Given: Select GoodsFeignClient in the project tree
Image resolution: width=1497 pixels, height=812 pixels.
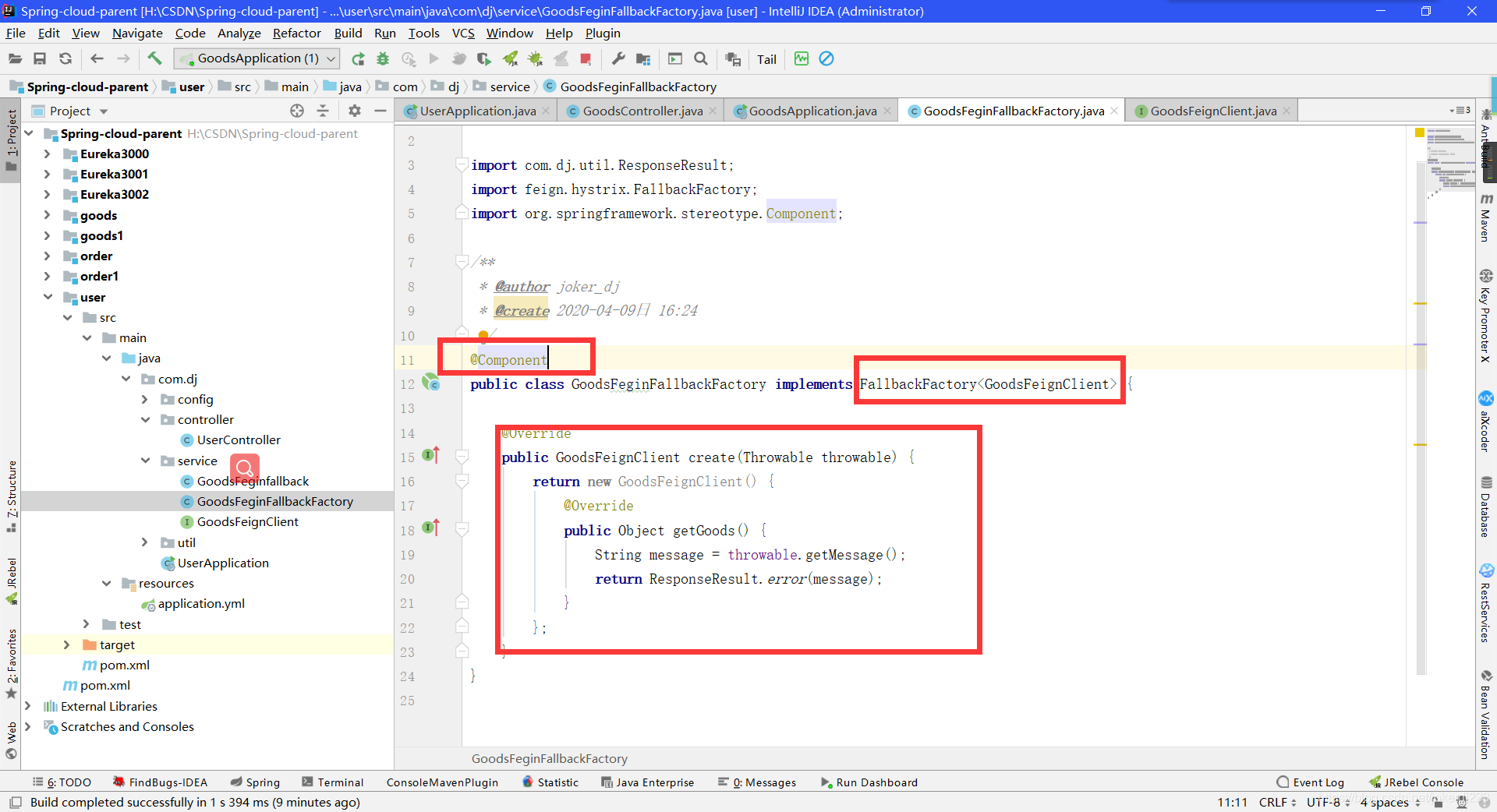Looking at the screenshot, I should pos(247,521).
